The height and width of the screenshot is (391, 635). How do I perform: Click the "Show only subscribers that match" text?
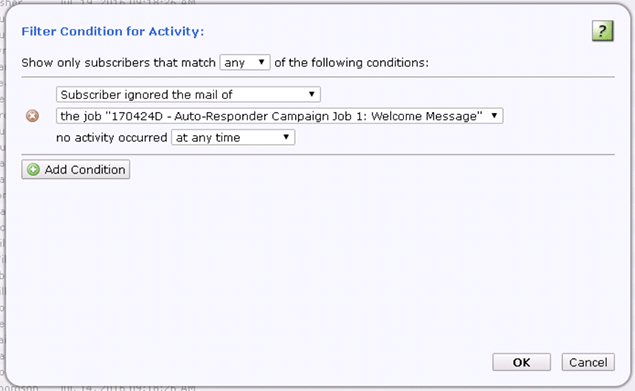coord(118,63)
